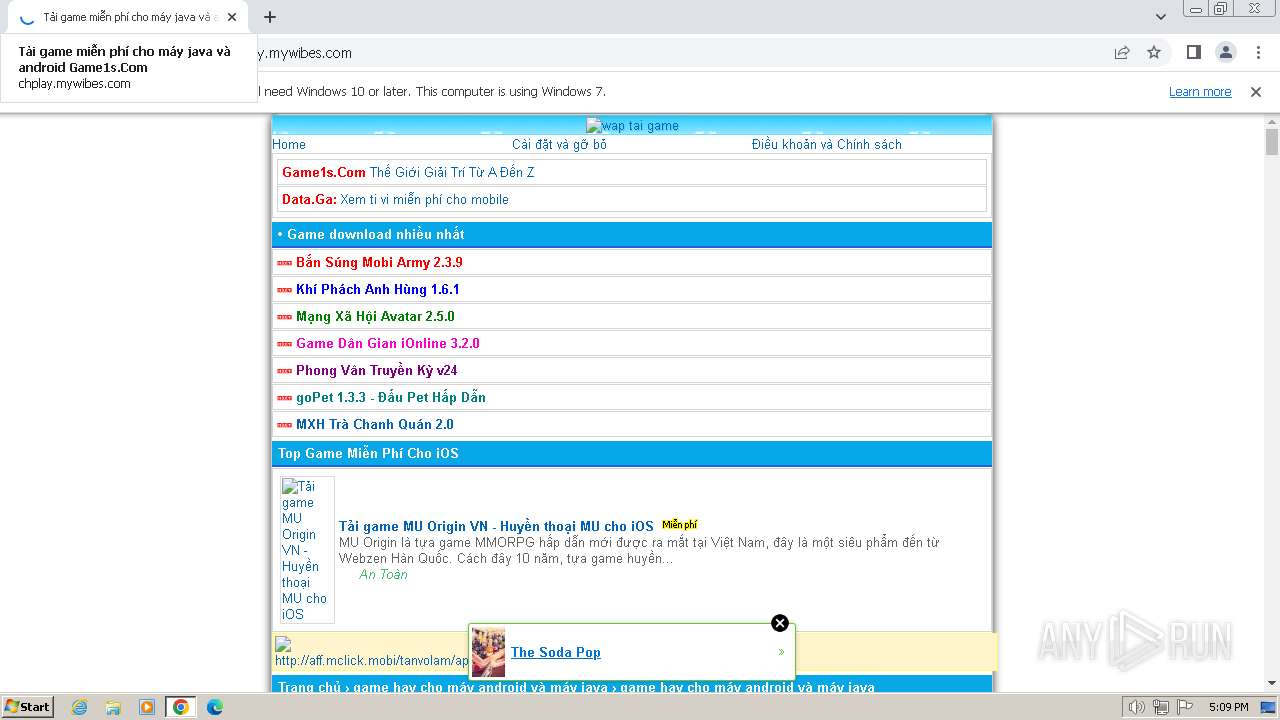The image size is (1280, 720).
Task: Open the Learn more link in the infobar
Action: pos(1200,92)
